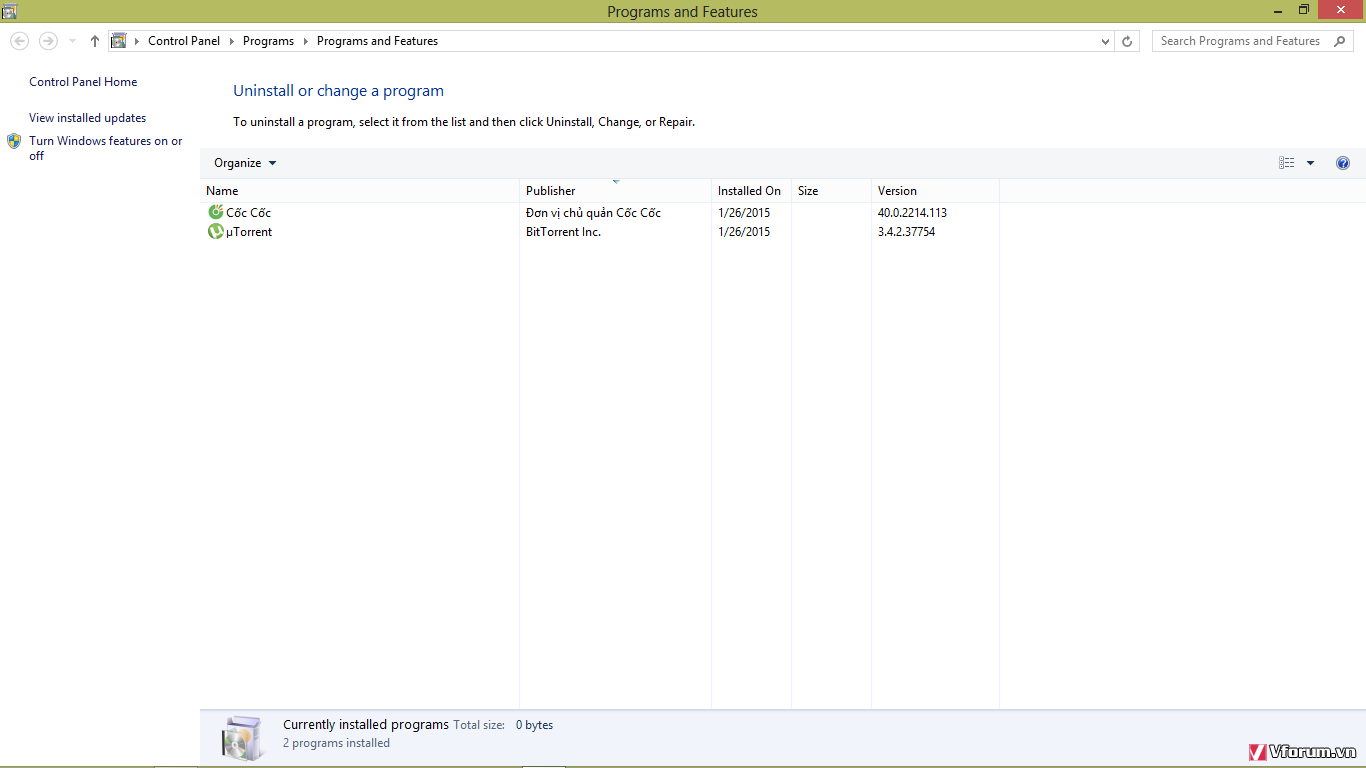Click publisher Đơn vị chủ quản Cốc Cốc
Viewport: 1366px width, 768px height.
[x=593, y=213]
